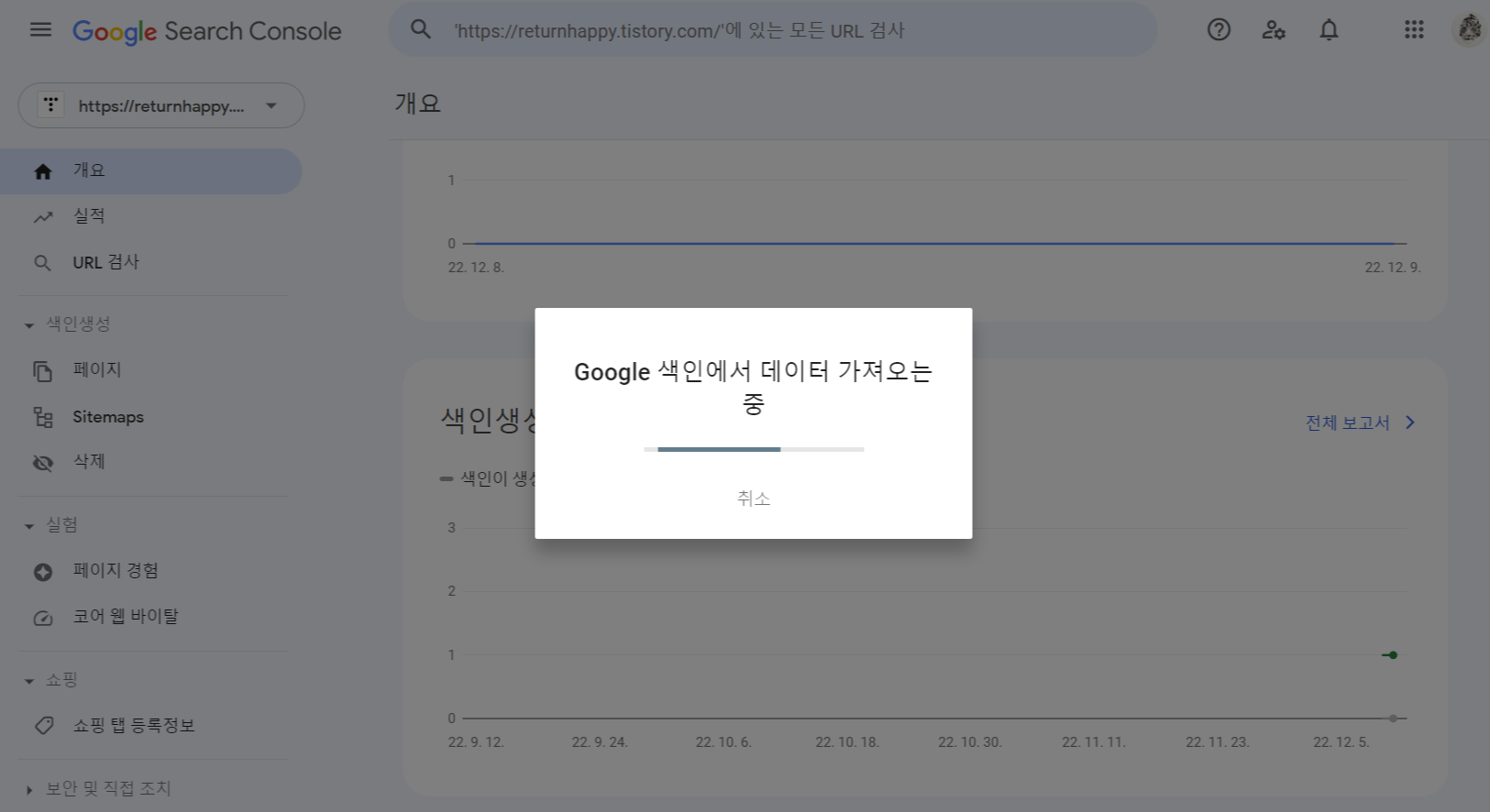Screen dimensions: 1490x812
Task: Open the notifications bell
Action: 1329,29
